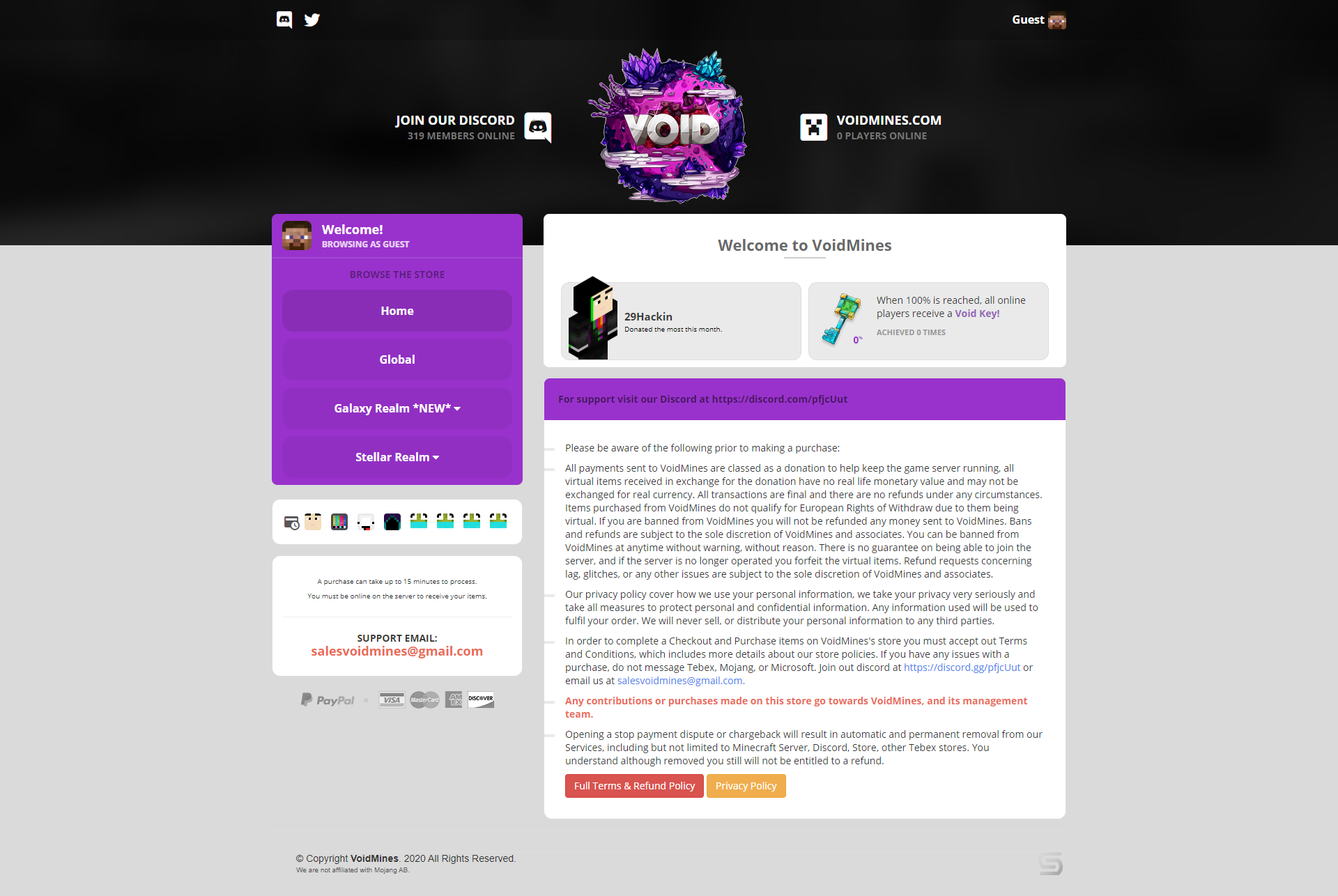Image resolution: width=1338 pixels, height=896 pixels.
Task: Open the Privacy Policy button
Action: tap(746, 786)
